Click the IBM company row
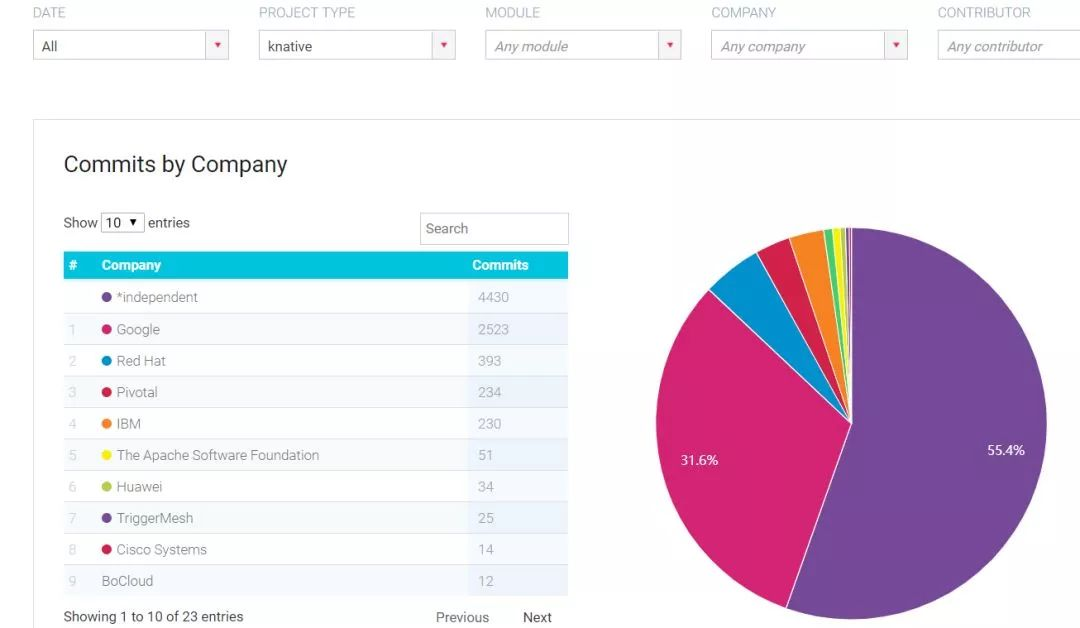The image size is (1080, 628). (x=315, y=423)
